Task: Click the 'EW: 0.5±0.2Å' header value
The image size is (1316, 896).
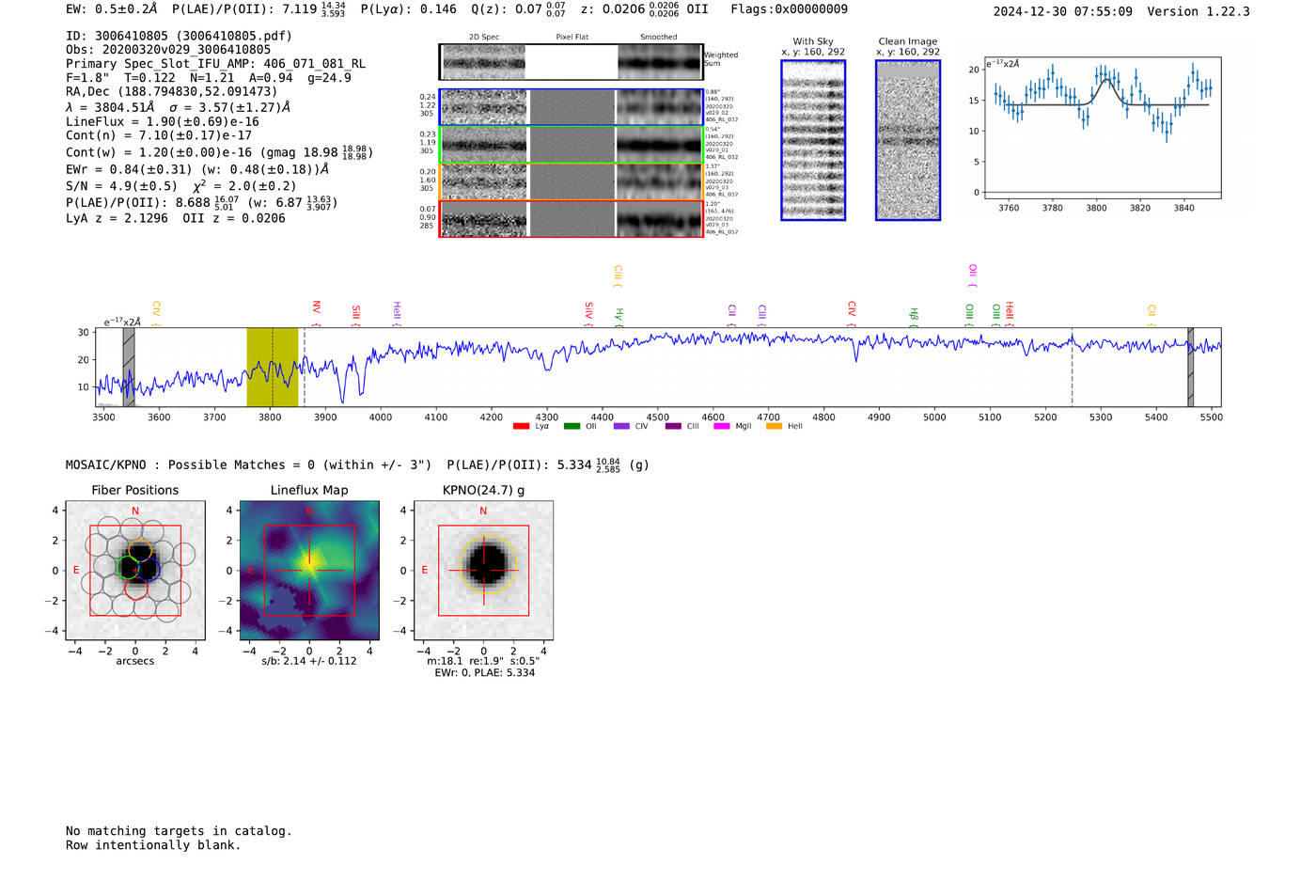Action: (111, 8)
